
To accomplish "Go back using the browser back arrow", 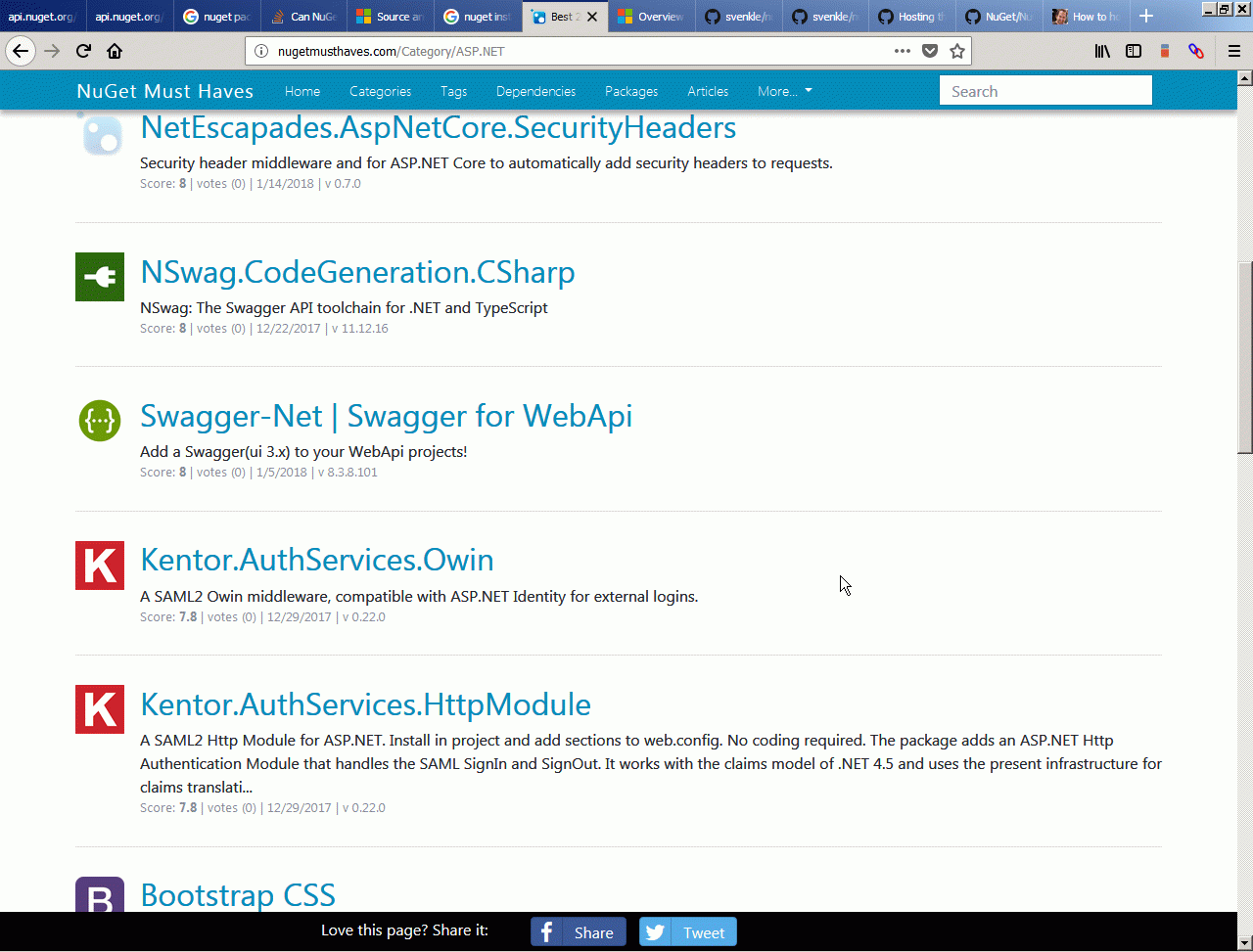I will coord(21,51).
